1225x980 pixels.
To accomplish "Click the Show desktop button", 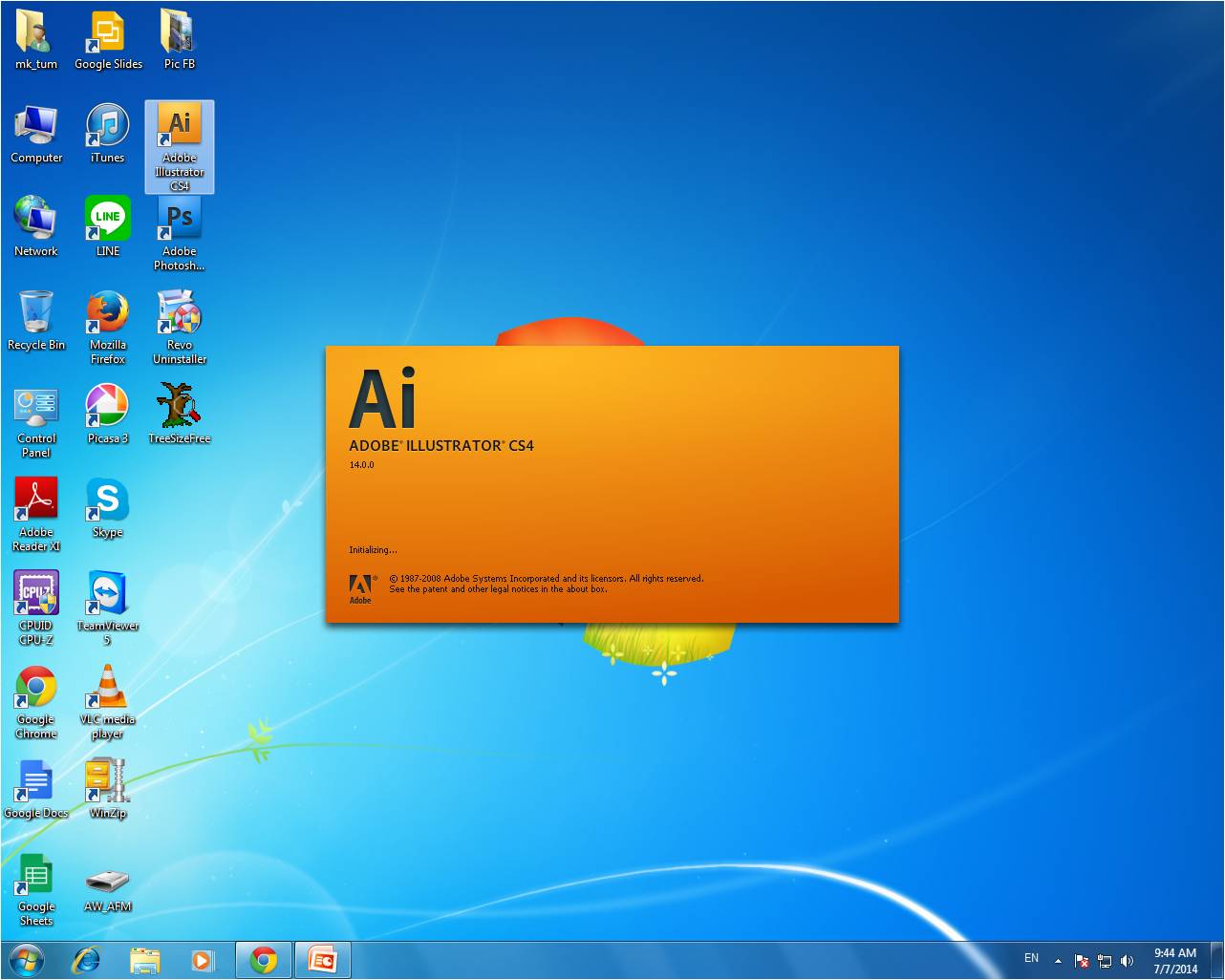I will pyautogui.click(x=1217, y=960).
